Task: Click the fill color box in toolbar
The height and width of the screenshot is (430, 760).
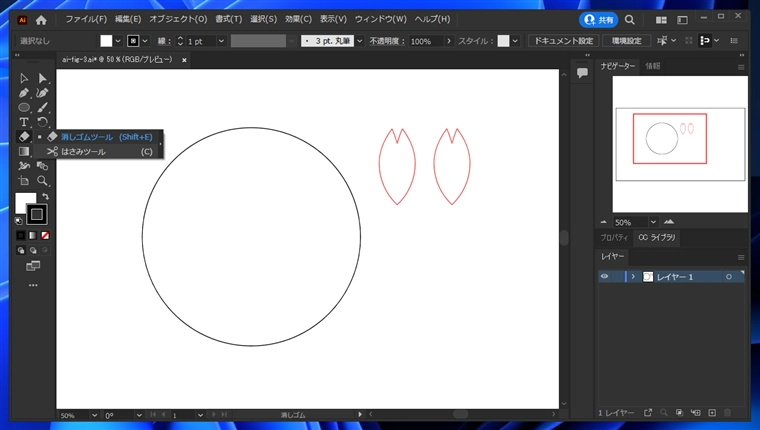Action: (x=22, y=200)
